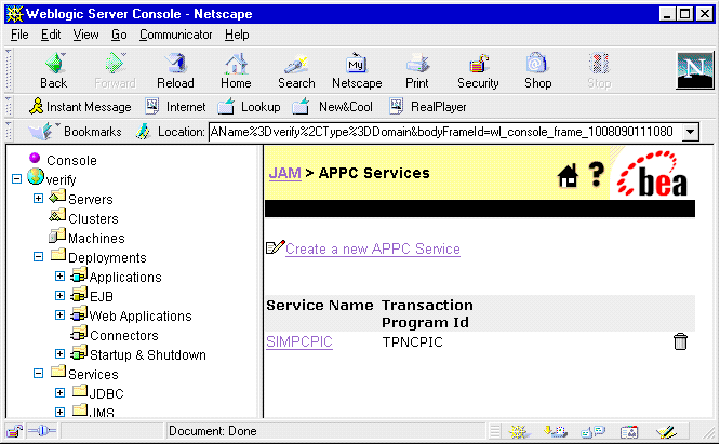
Task: Follow the JAM breadcrumb link
Action: (285, 173)
